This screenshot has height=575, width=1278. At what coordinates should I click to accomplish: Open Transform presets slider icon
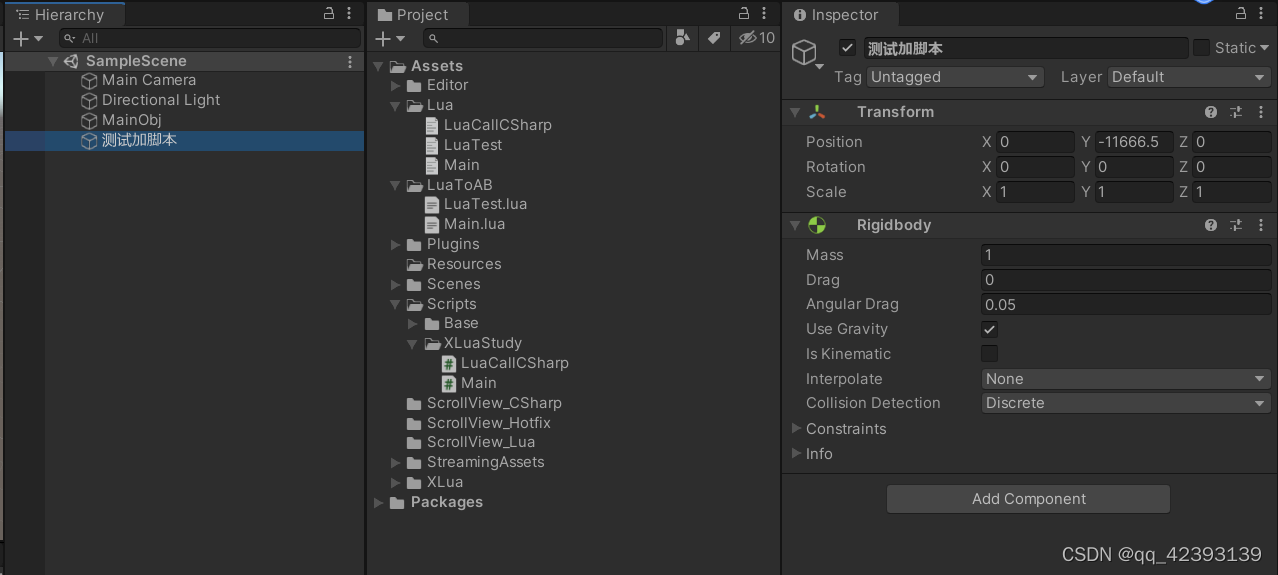pyautogui.click(x=1236, y=112)
